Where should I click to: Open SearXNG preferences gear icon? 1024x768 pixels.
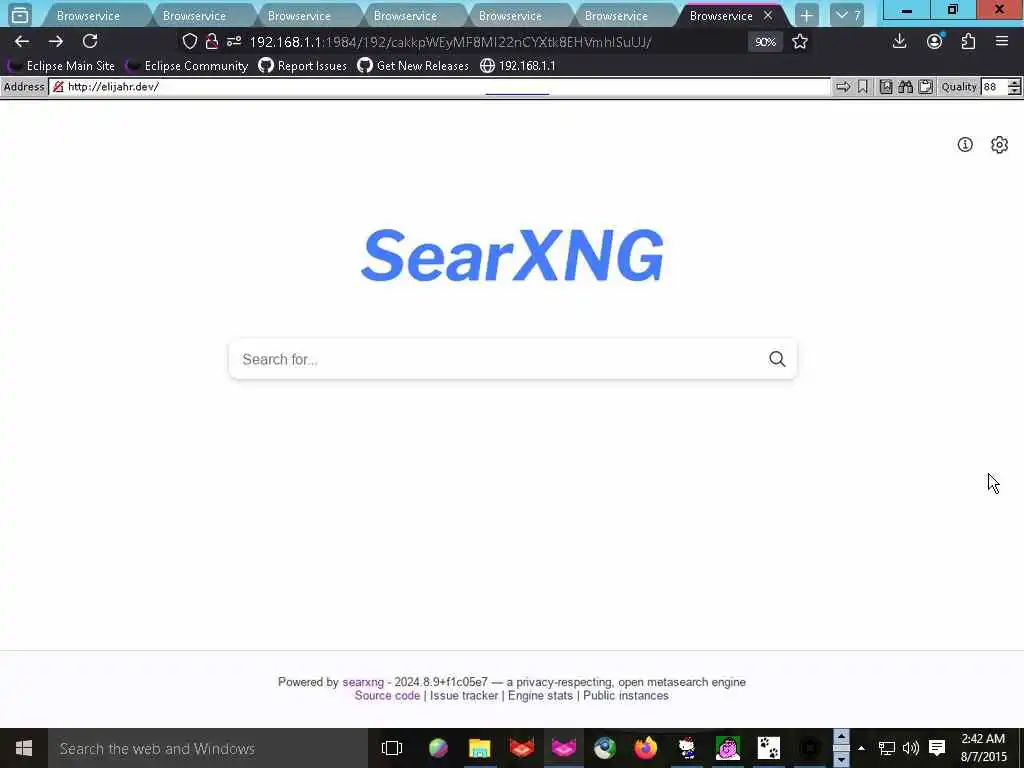(x=999, y=144)
